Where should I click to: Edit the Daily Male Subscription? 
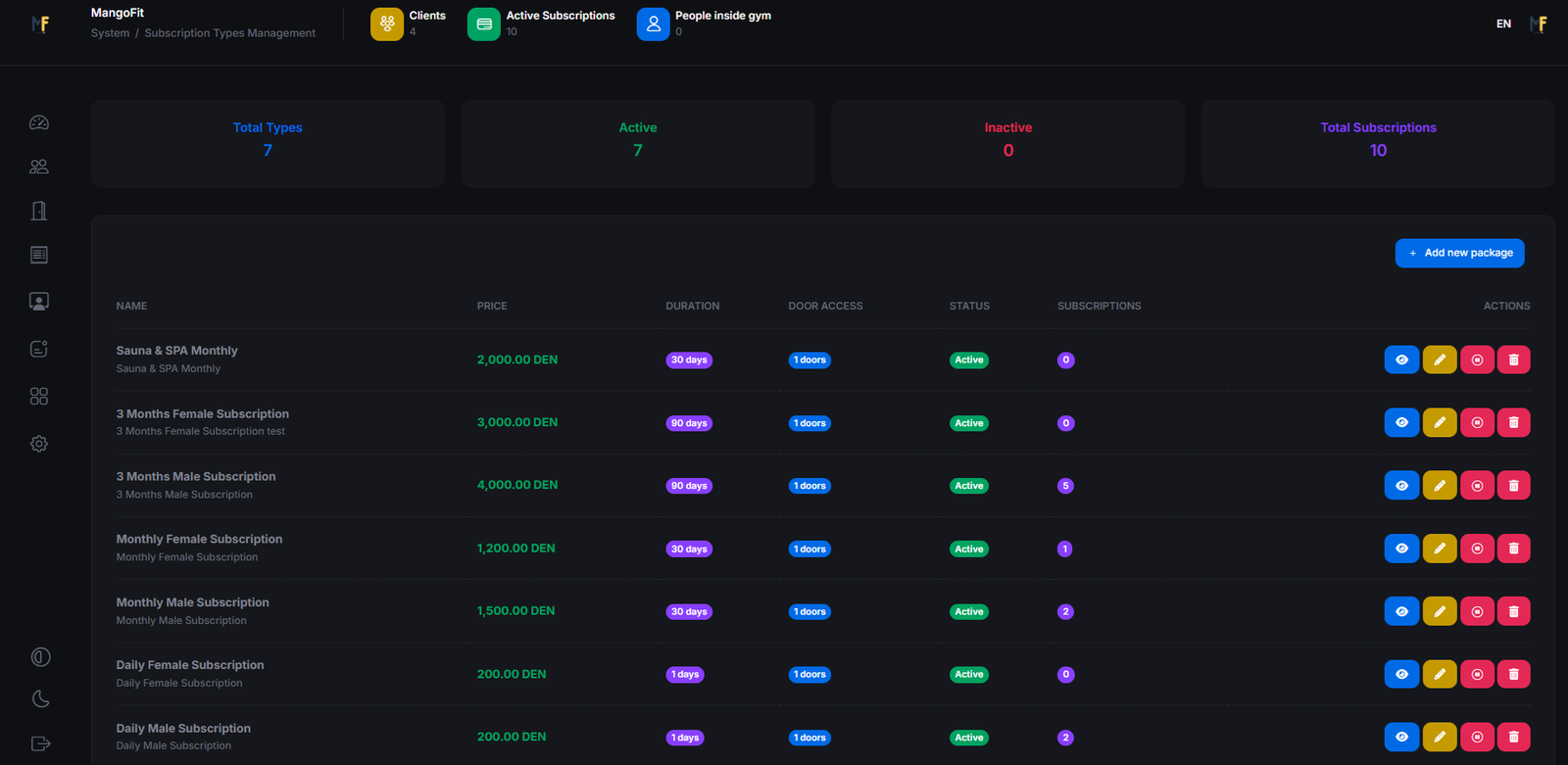click(1440, 737)
